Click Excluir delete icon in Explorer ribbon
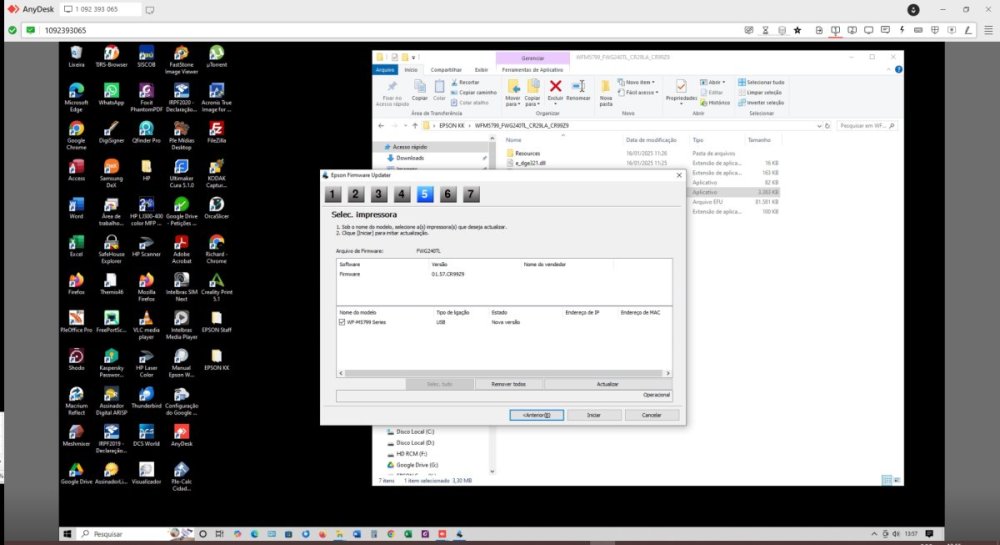1000x545 pixels. 555,90
